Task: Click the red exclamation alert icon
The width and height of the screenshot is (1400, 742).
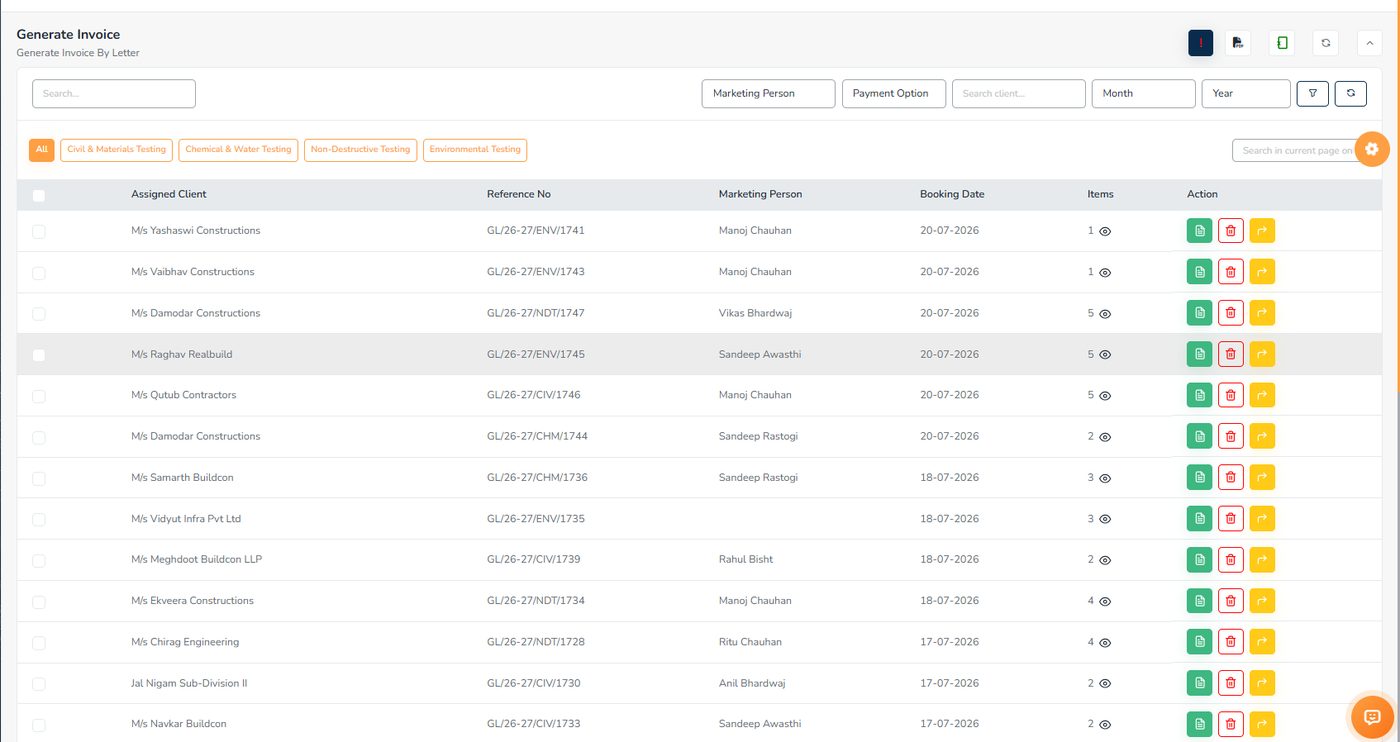Action: (1200, 43)
